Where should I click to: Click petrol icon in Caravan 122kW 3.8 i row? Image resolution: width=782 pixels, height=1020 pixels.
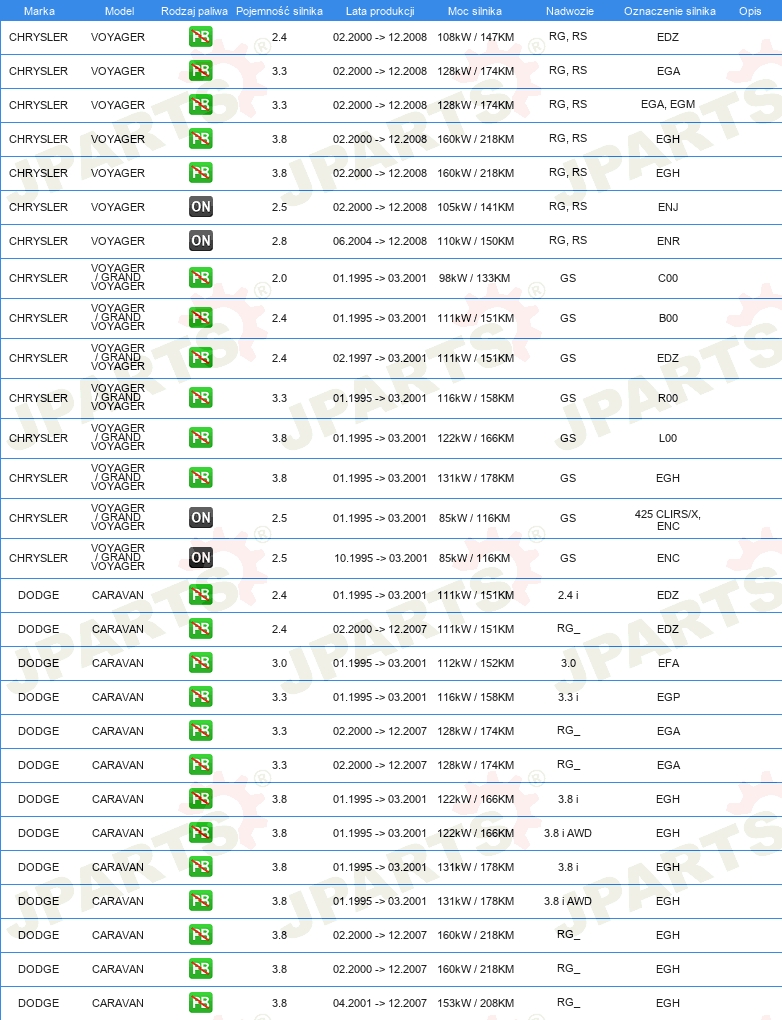200,799
